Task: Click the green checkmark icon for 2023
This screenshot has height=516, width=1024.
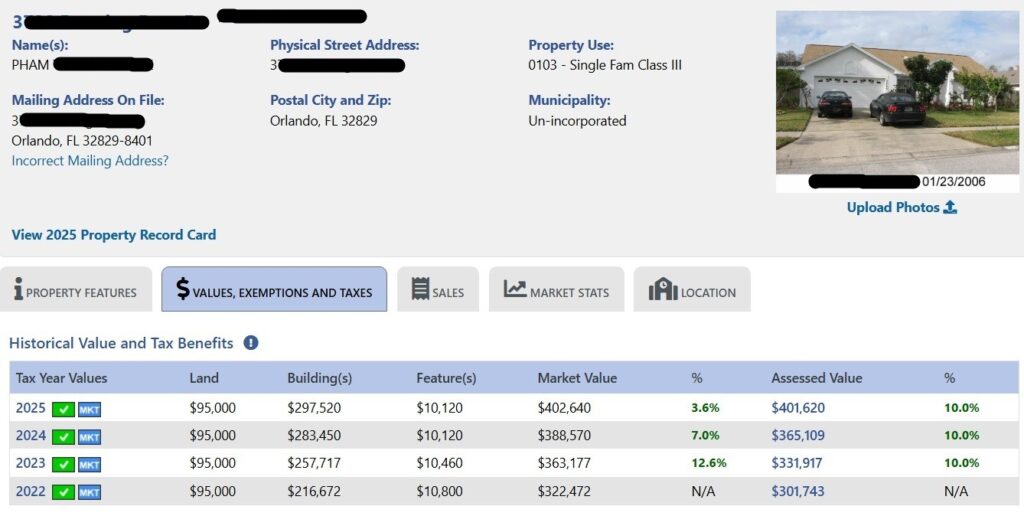Action: coord(64,464)
